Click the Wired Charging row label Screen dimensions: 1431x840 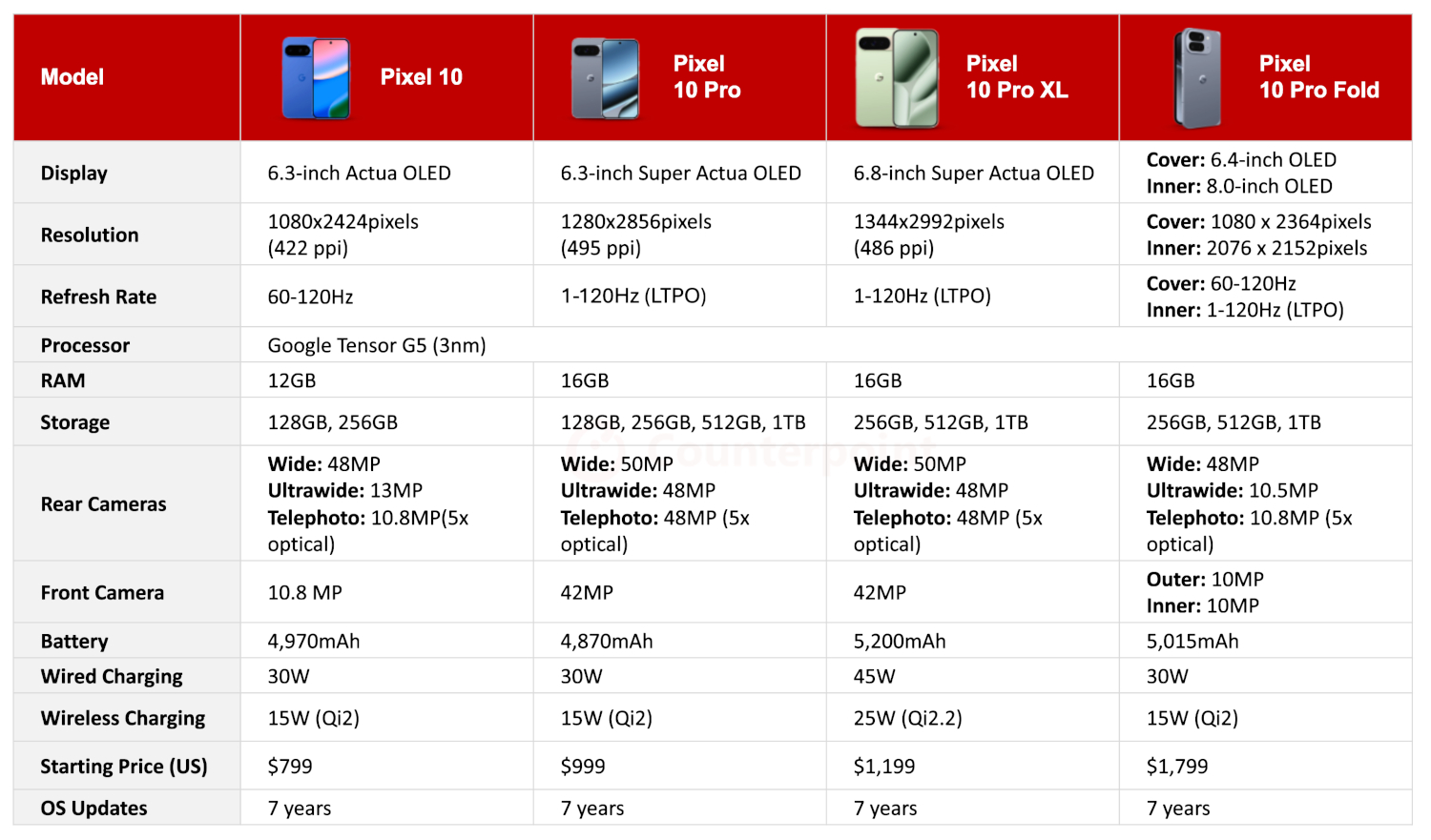coord(112,677)
